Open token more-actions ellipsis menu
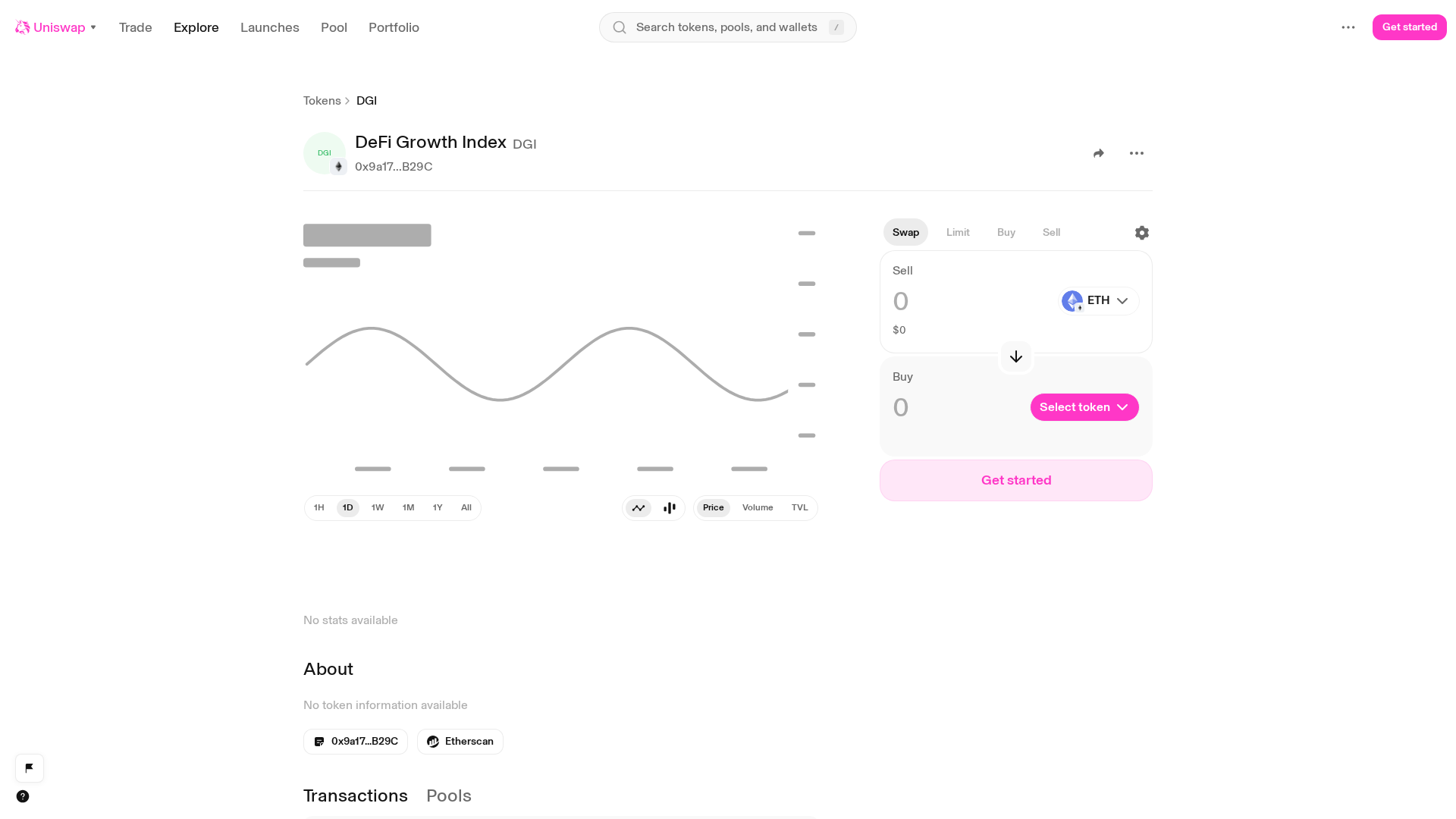 pyautogui.click(x=1137, y=153)
